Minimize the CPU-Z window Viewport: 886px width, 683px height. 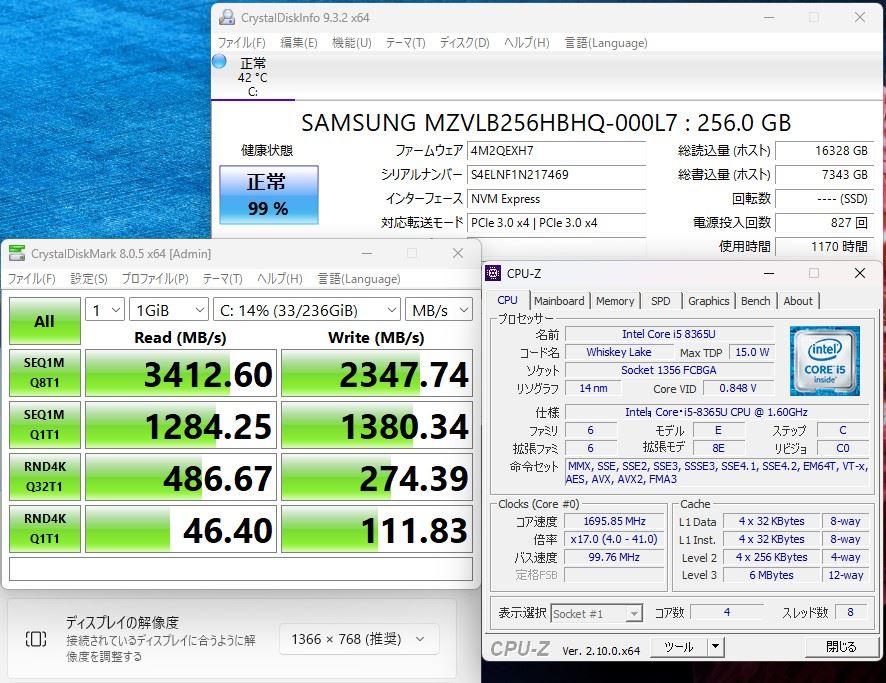[x=769, y=273]
